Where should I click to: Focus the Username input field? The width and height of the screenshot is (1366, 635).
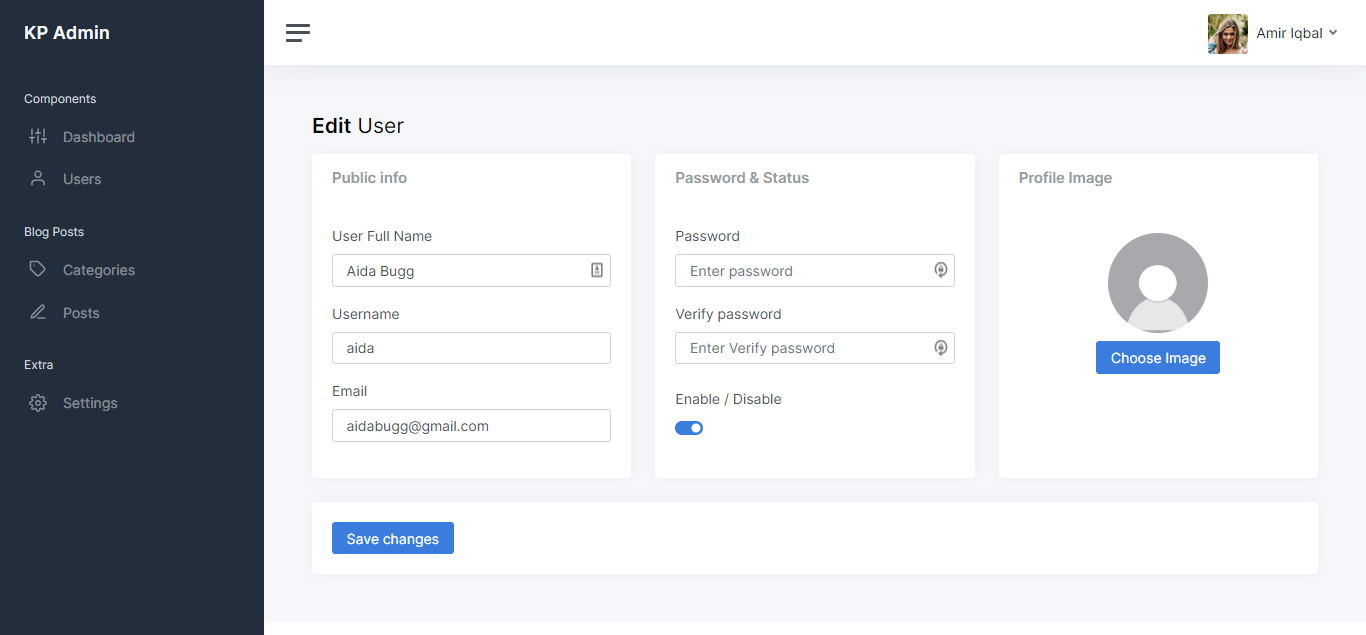click(471, 348)
